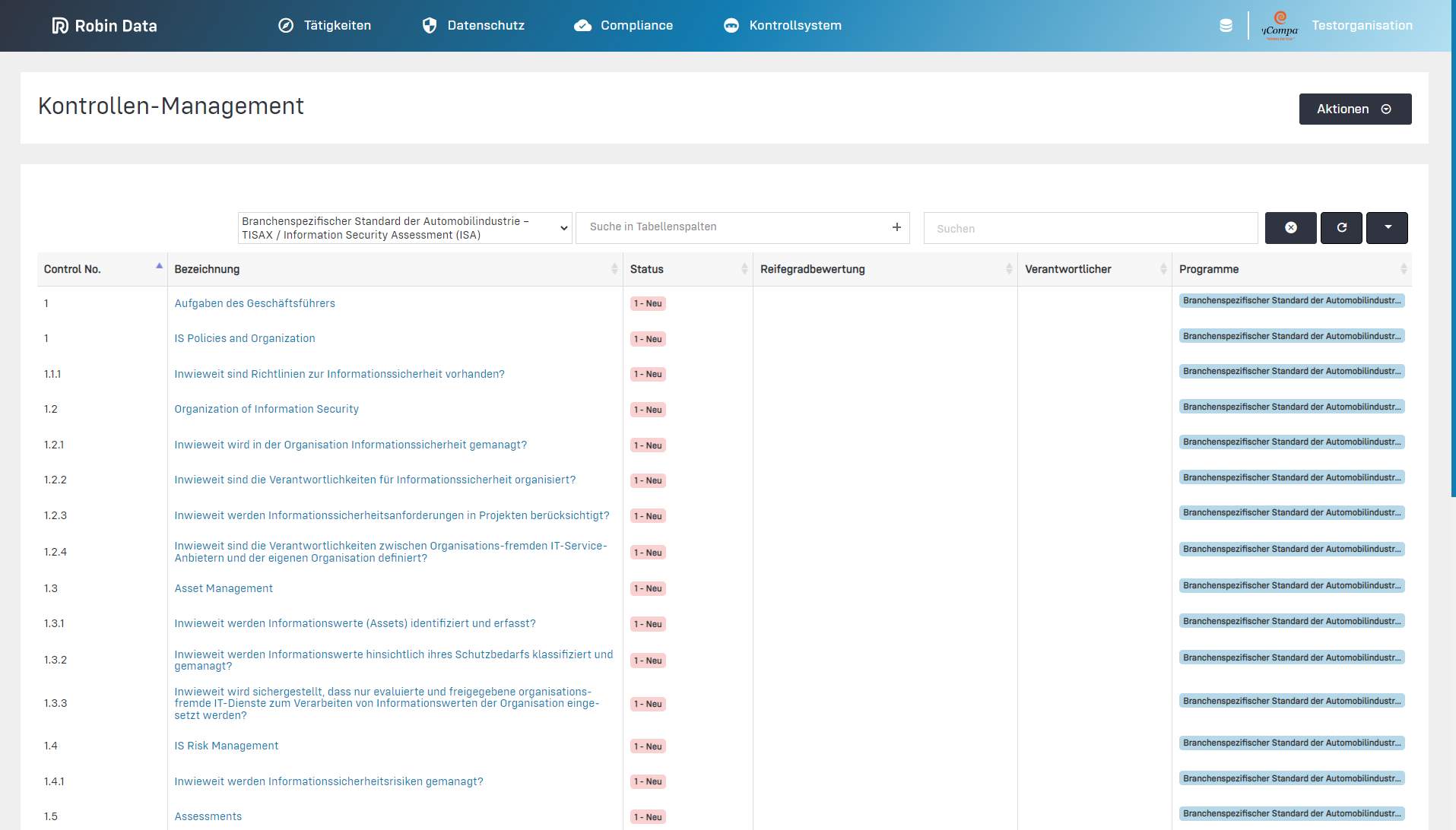Screen dimensions: 1456x830
Task: Open the caret dropdown beside refresh
Action: tap(1387, 228)
